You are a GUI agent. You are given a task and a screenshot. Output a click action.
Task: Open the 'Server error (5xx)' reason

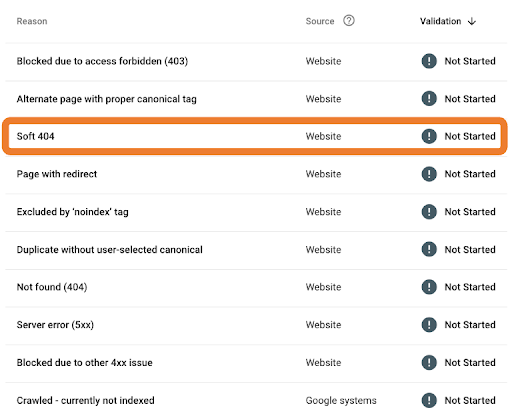[55, 325]
